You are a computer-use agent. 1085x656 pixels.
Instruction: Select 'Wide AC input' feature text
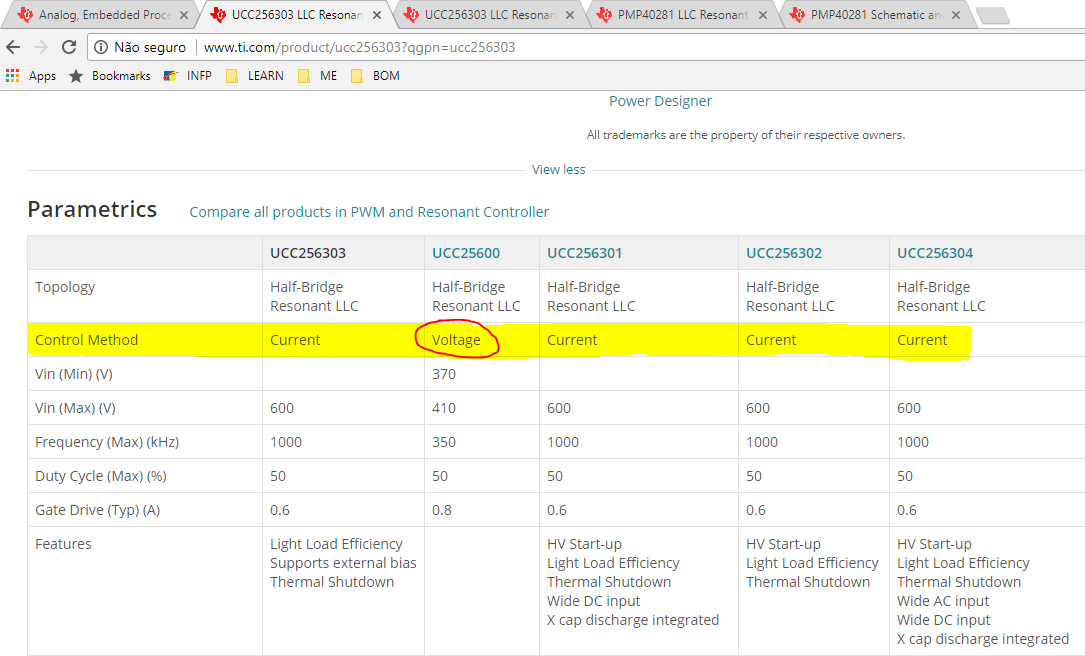(942, 601)
